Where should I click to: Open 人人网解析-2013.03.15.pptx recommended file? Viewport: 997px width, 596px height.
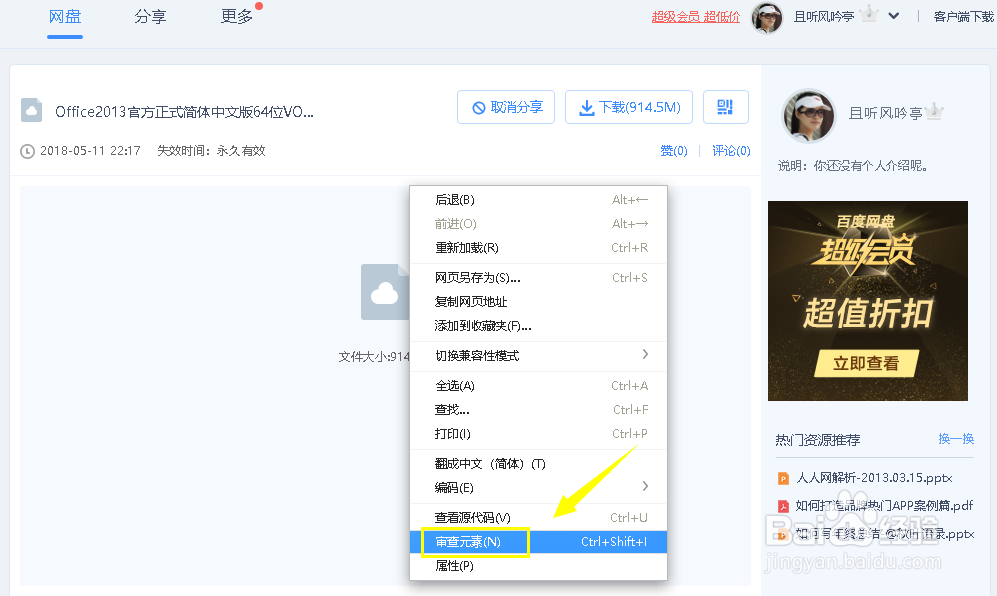[874, 478]
